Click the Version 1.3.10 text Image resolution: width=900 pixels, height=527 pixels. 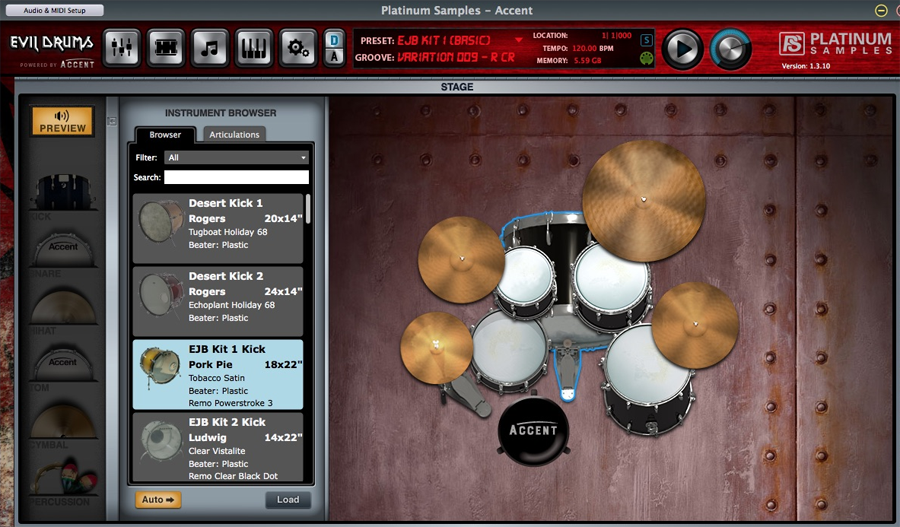point(805,66)
